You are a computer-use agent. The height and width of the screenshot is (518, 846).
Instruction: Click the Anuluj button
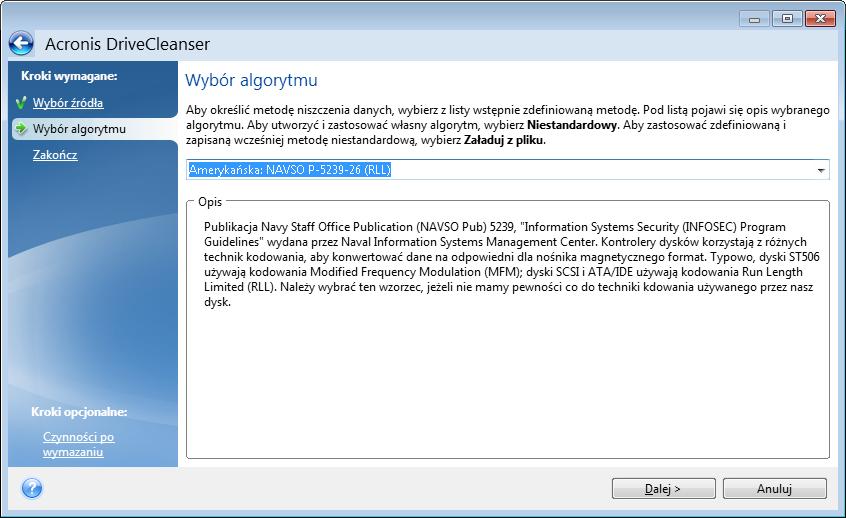pos(775,489)
